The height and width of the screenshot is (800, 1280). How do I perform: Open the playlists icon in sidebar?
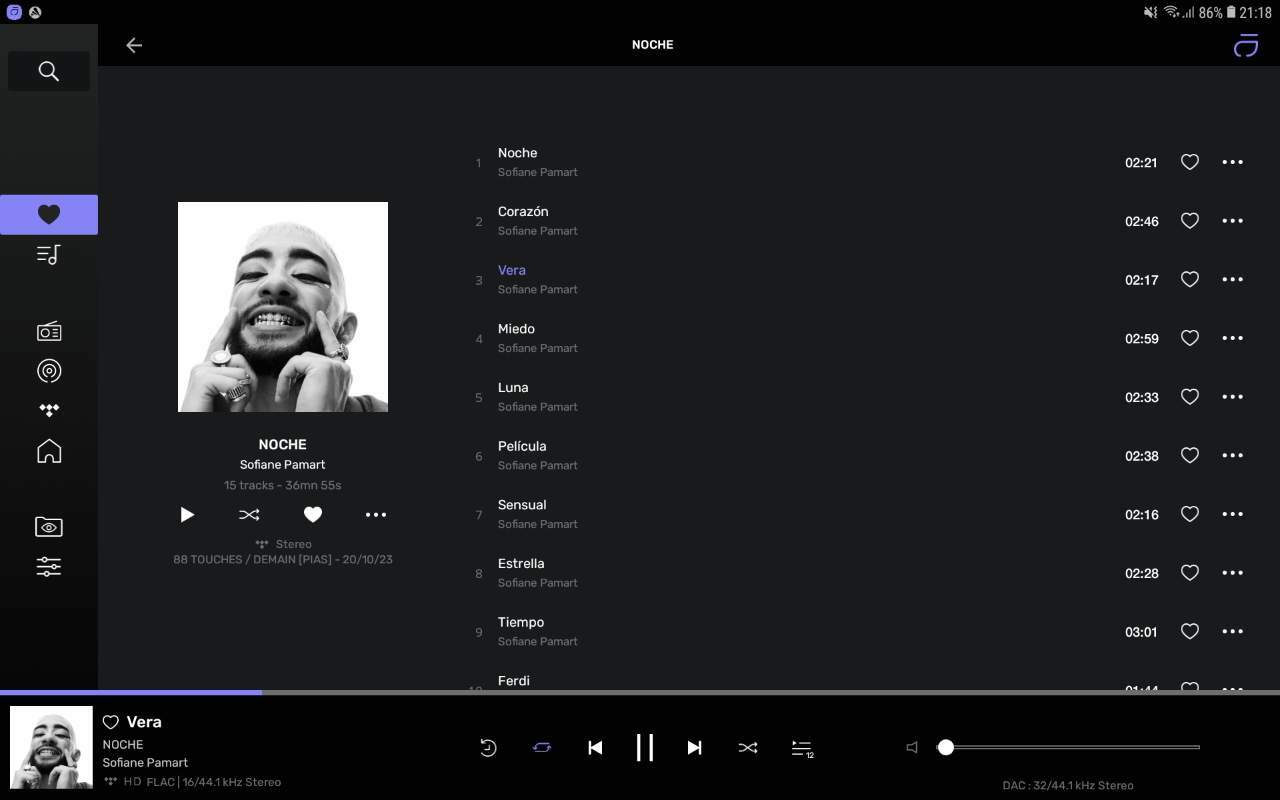pos(48,255)
